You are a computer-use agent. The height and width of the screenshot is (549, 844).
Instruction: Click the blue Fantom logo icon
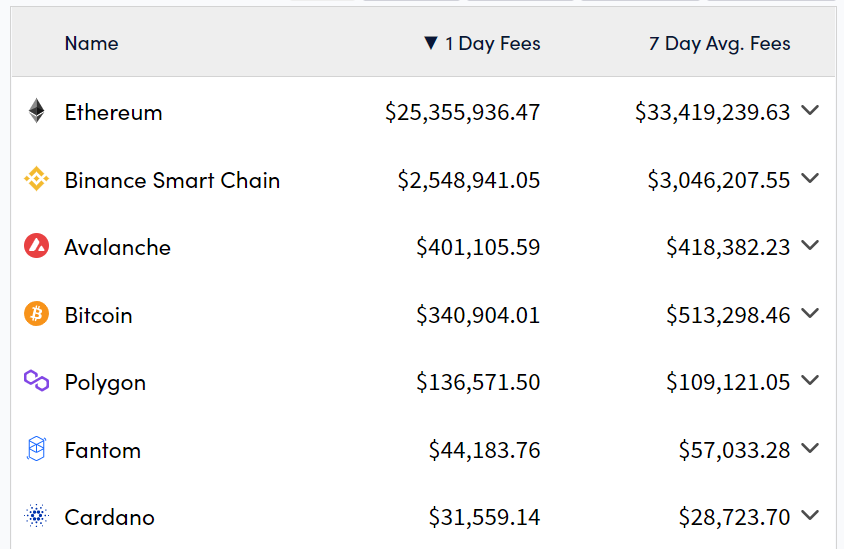pos(37,448)
